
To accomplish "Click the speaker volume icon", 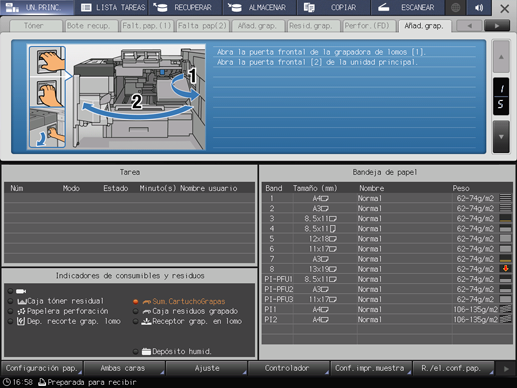I will (479, 7).
